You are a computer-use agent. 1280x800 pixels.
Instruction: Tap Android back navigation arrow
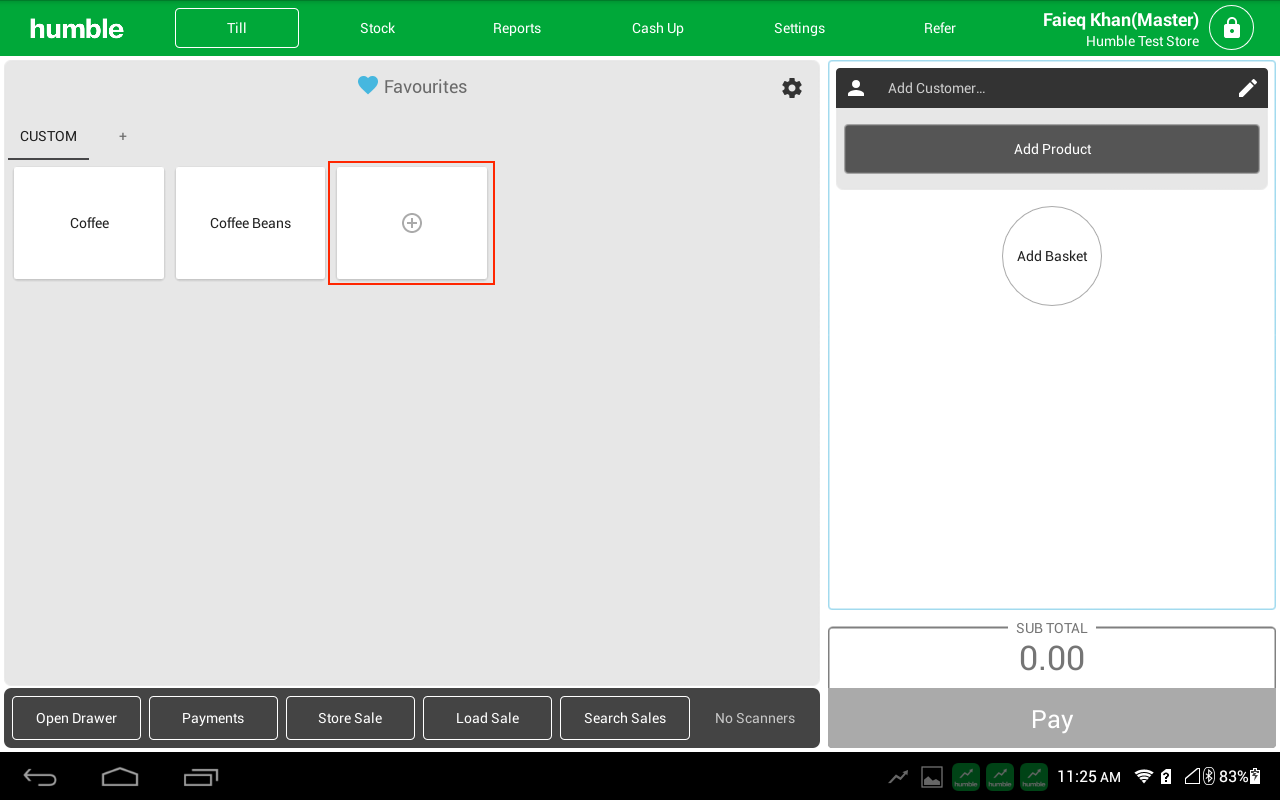click(41, 777)
